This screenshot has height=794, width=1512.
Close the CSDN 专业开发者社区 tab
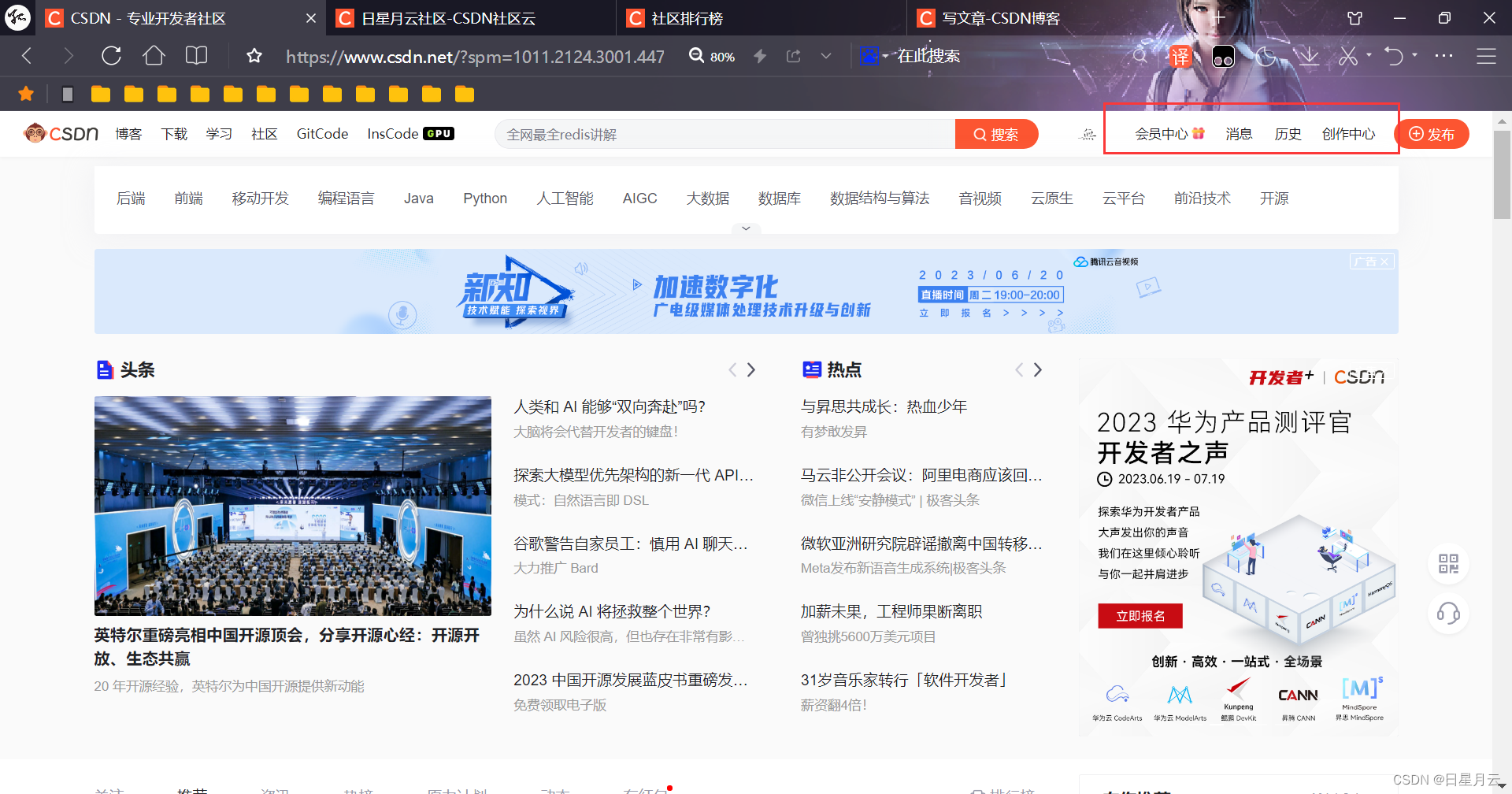(x=311, y=17)
